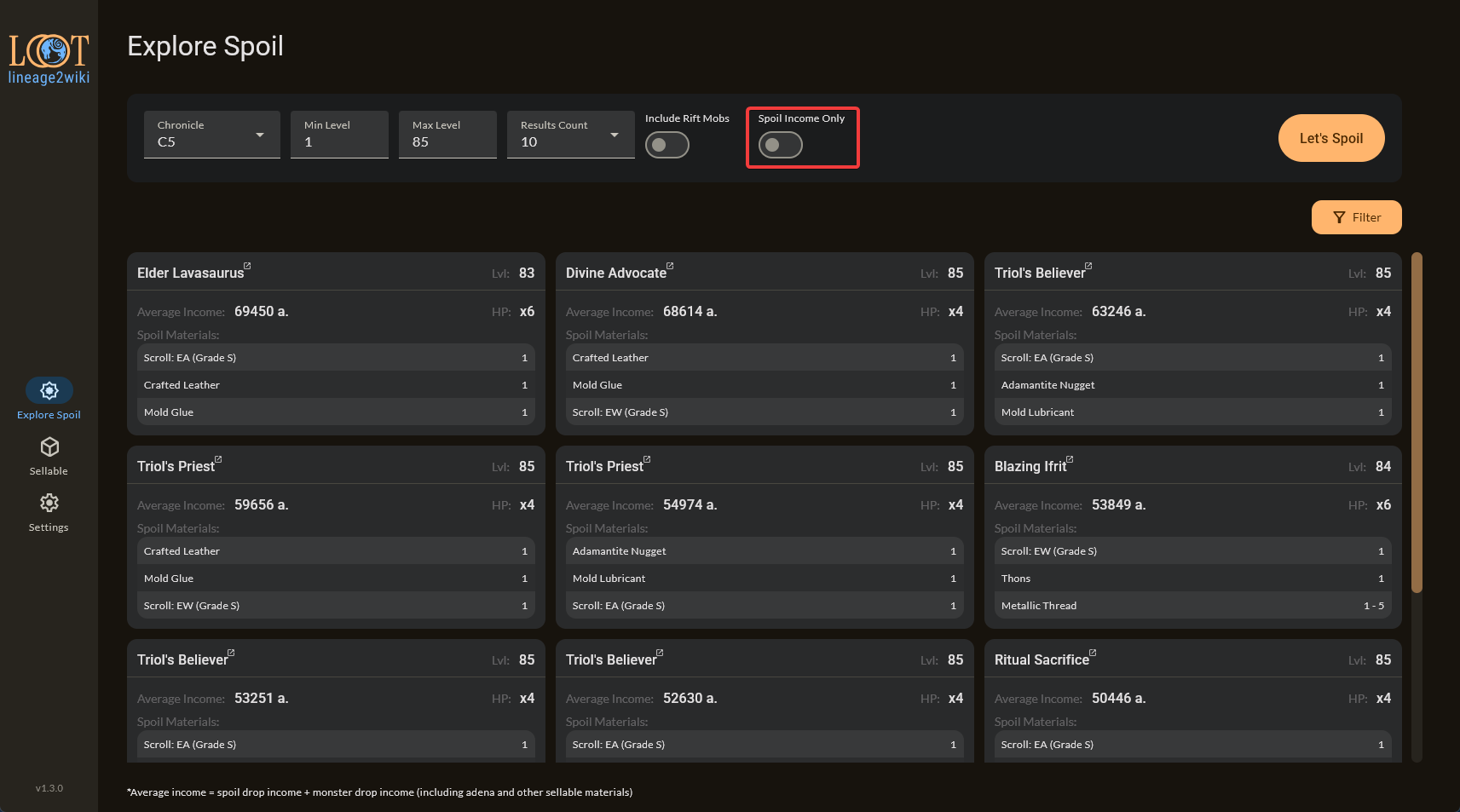
Task: Open Ritual Sacrifice external link icon
Action: pos(1093,653)
